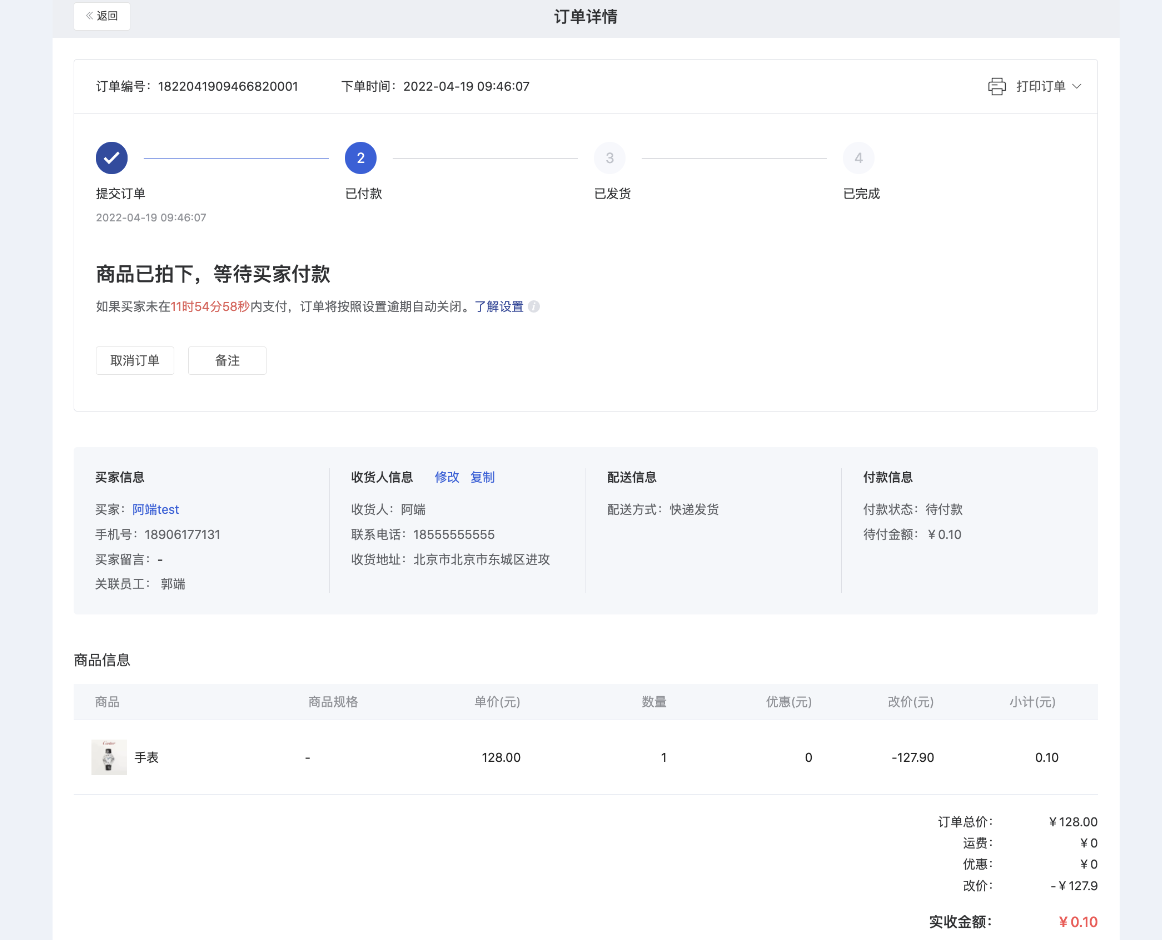Click 单价(元) column header
Screen dimensions: 1162x940
[x=497, y=702]
